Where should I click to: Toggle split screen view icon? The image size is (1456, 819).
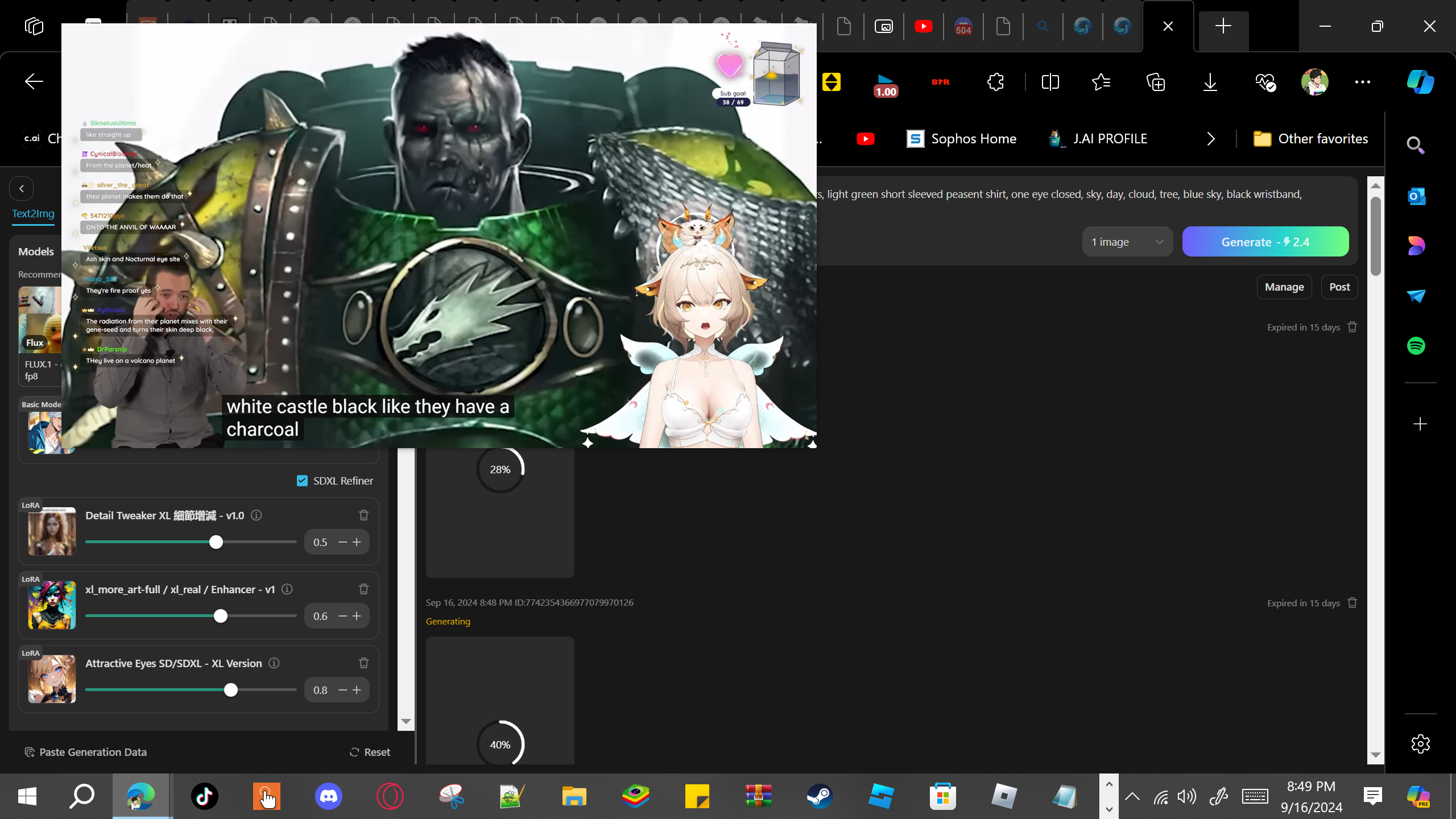point(1050,82)
